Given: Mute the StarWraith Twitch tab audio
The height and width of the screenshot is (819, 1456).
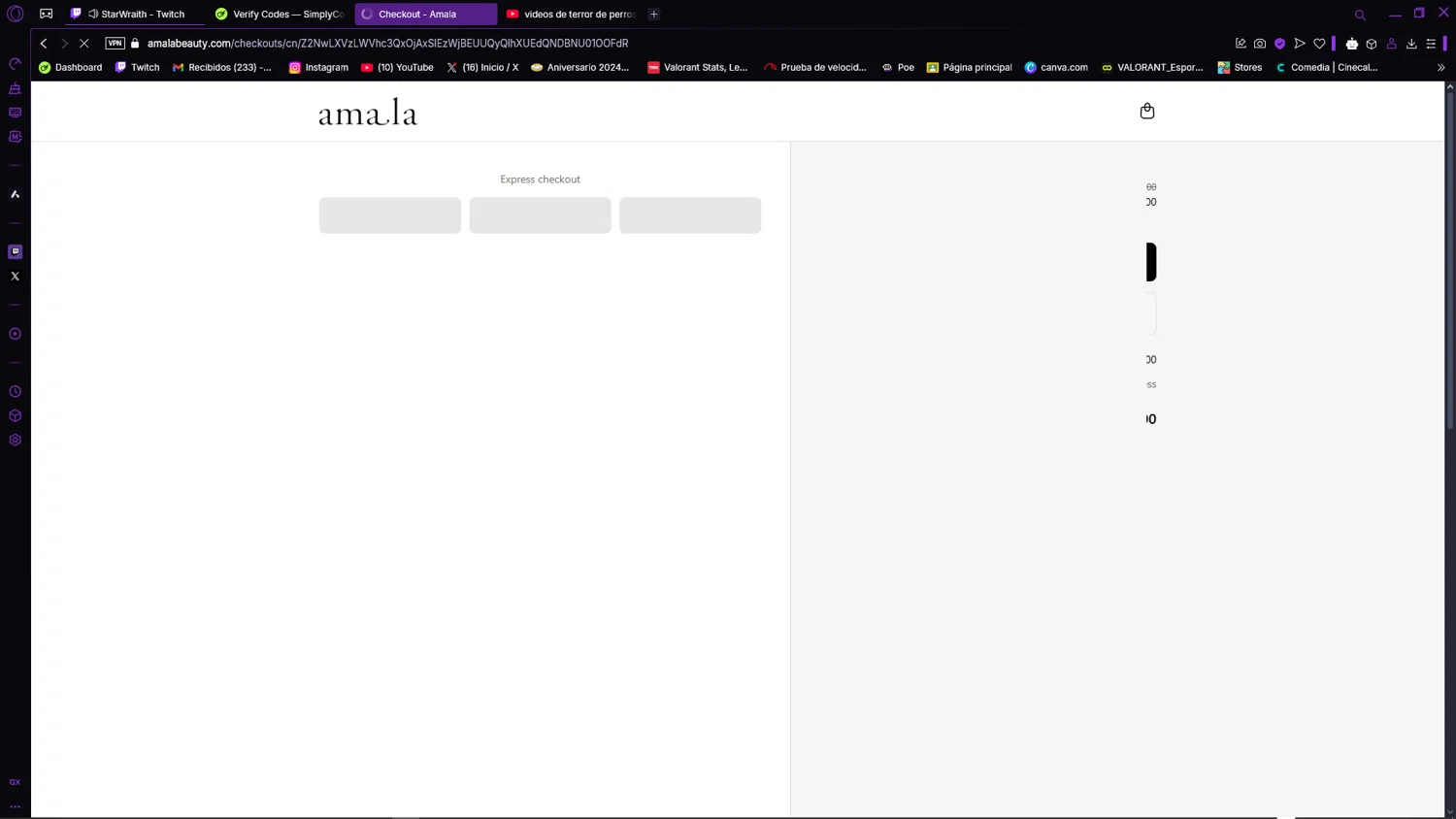Looking at the screenshot, I should pos(93,14).
